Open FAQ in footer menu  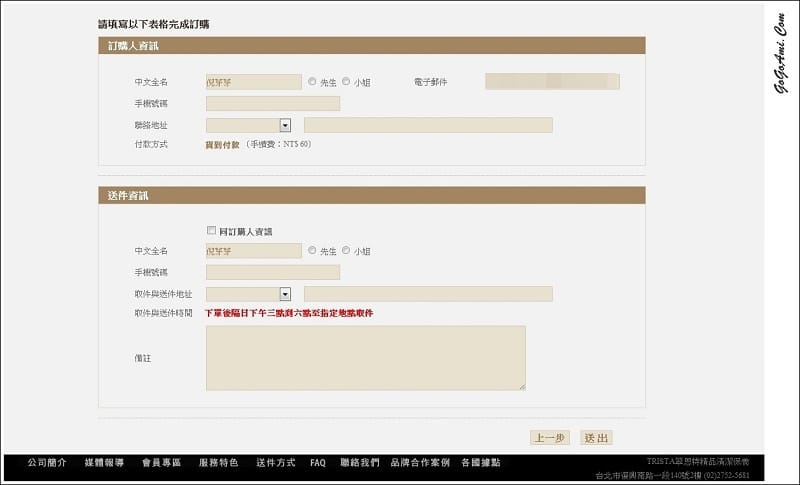click(x=318, y=463)
